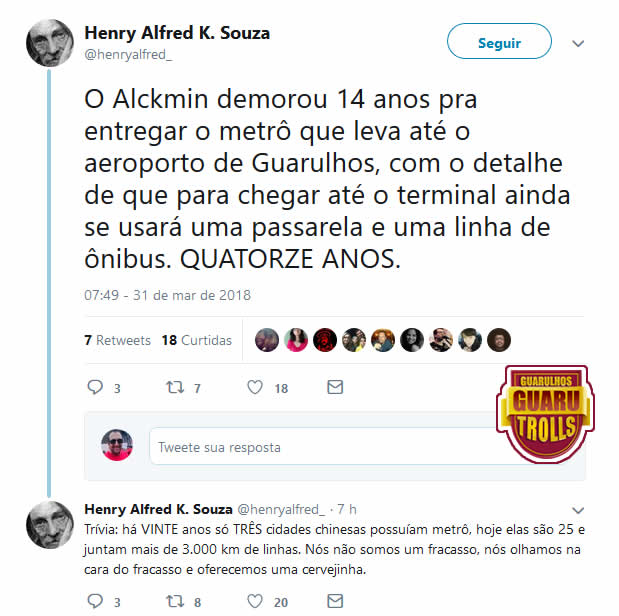Click the Seguir follow button
The height and width of the screenshot is (616, 619).
(x=499, y=41)
